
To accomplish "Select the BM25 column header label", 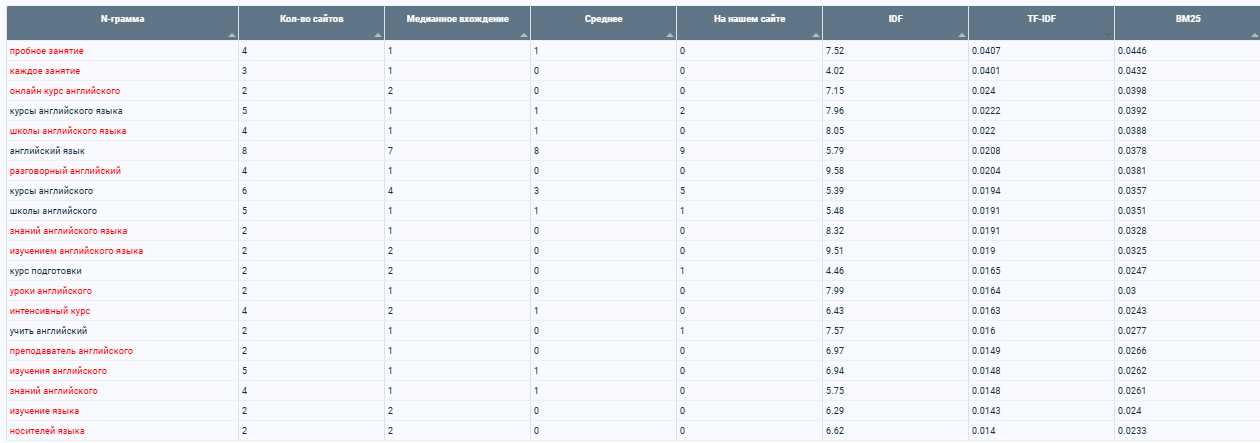I will coord(1188,19).
